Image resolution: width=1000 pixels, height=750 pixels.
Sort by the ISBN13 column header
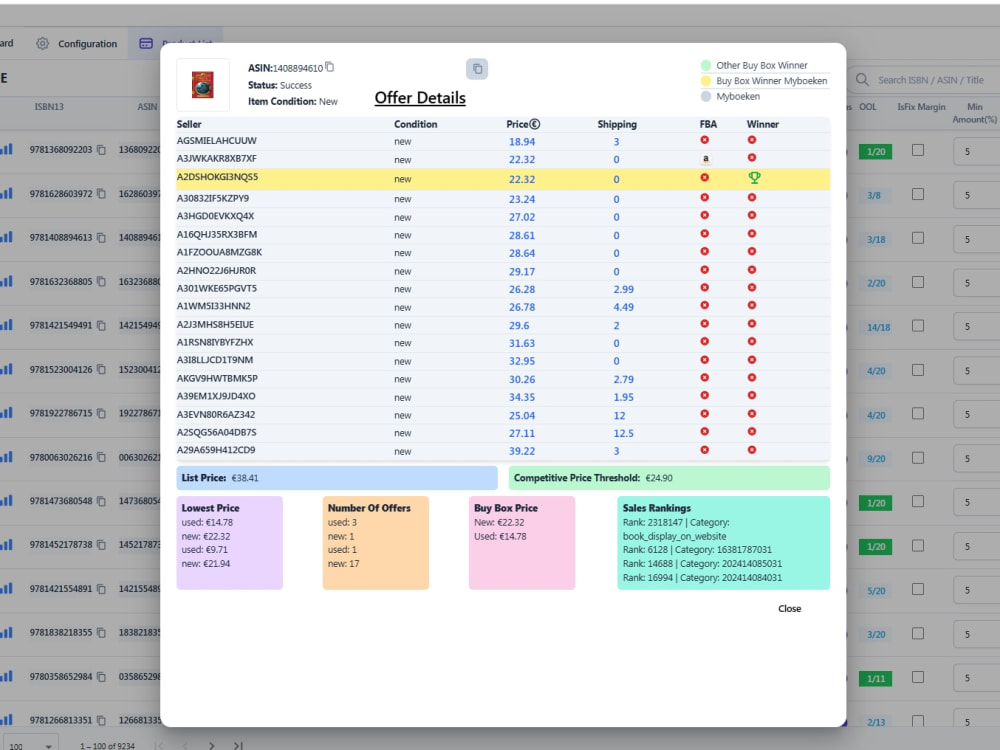(x=49, y=107)
